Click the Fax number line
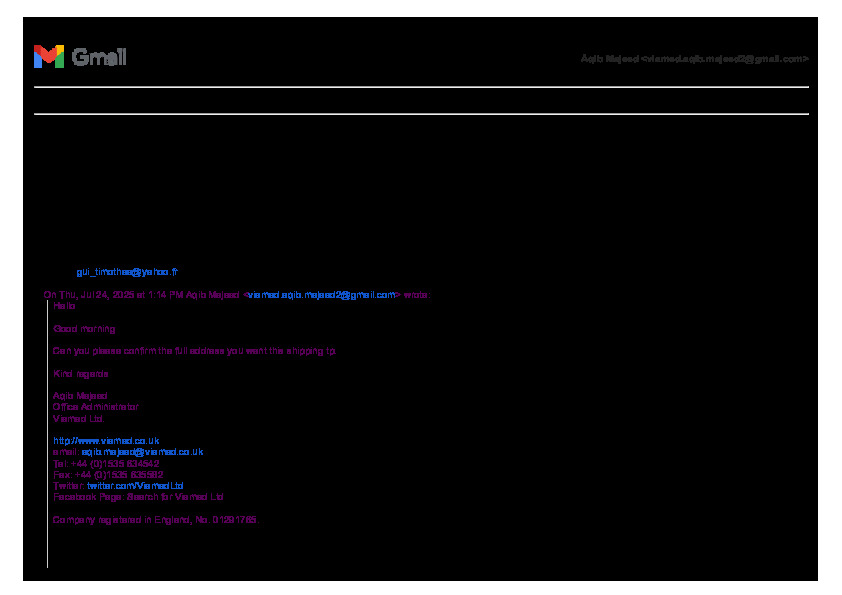The width and height of the screenshot is (842, 595). 107,474
